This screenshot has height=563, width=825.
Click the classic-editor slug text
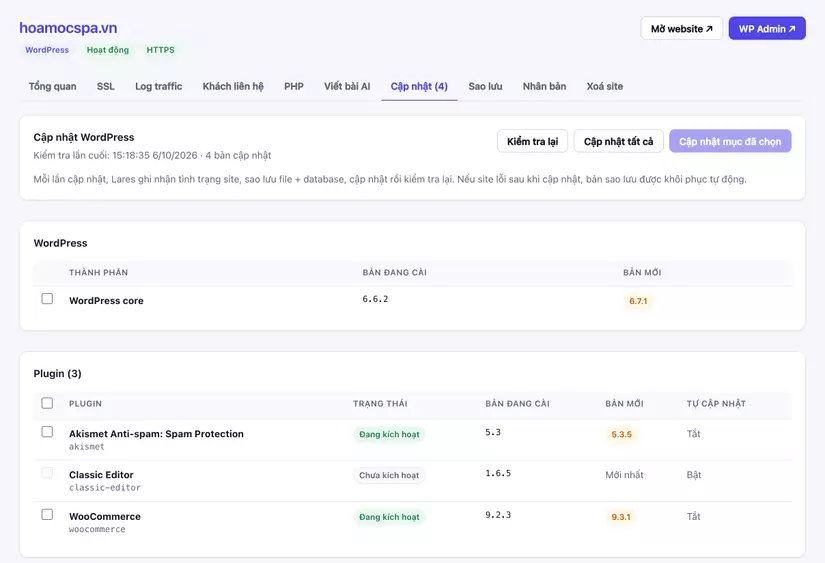(105, 488)
